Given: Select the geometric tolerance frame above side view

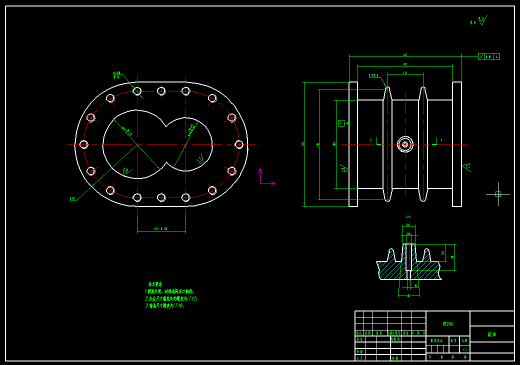Looking at the screenshot, I should 489,56.
